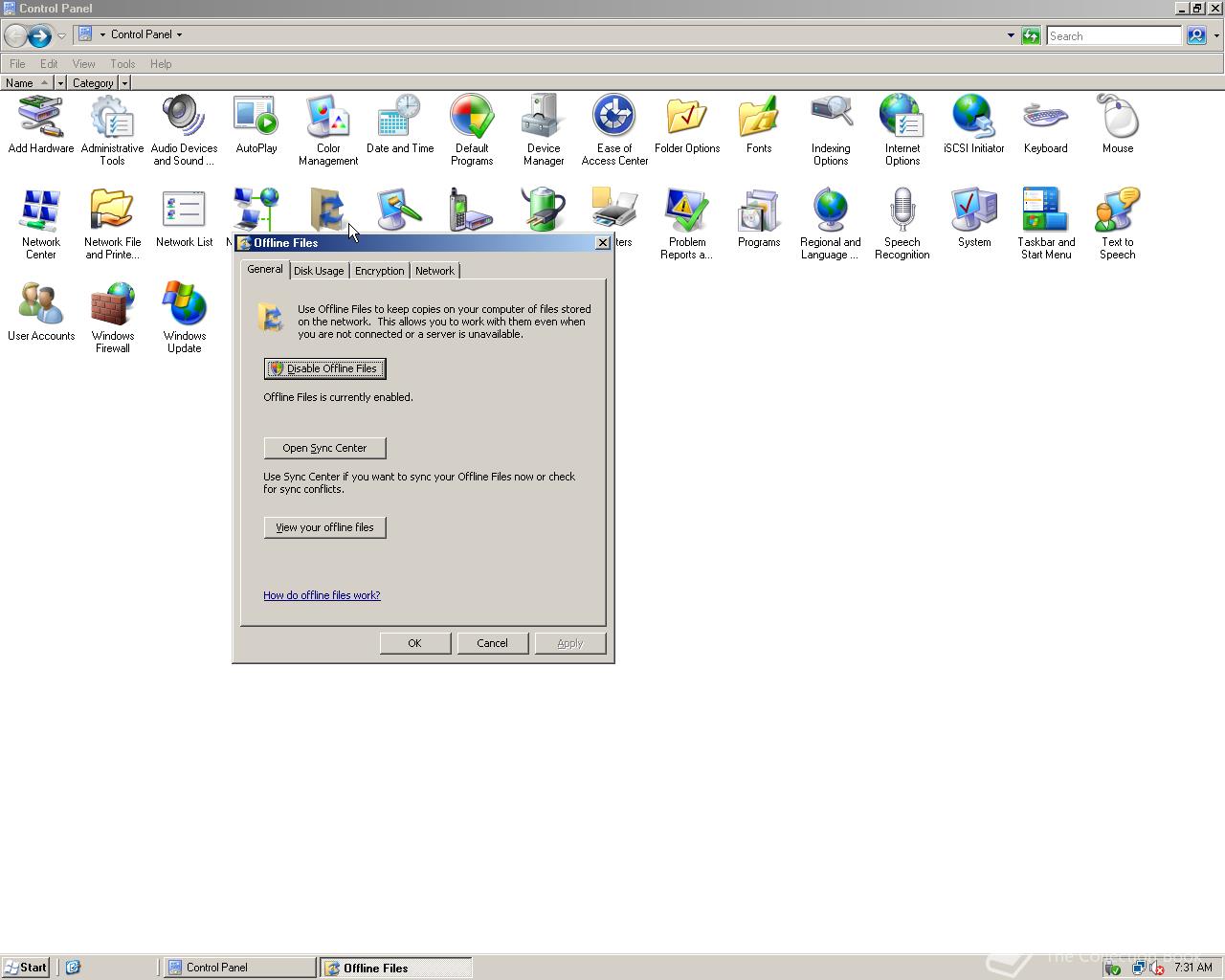Open Date and Time settings

pos(400,125)
